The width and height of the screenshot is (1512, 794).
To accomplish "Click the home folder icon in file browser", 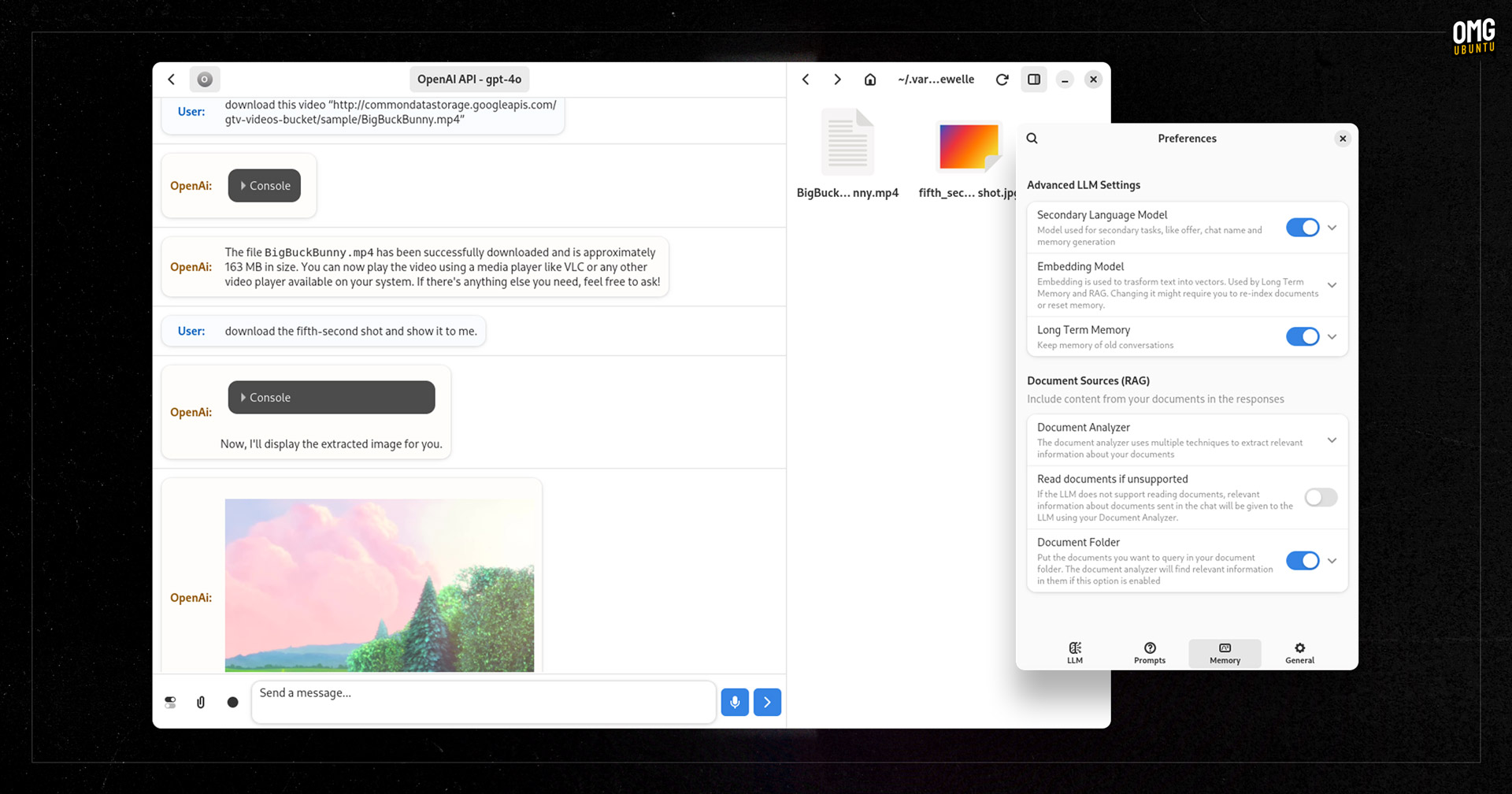I will pos(870,80).
